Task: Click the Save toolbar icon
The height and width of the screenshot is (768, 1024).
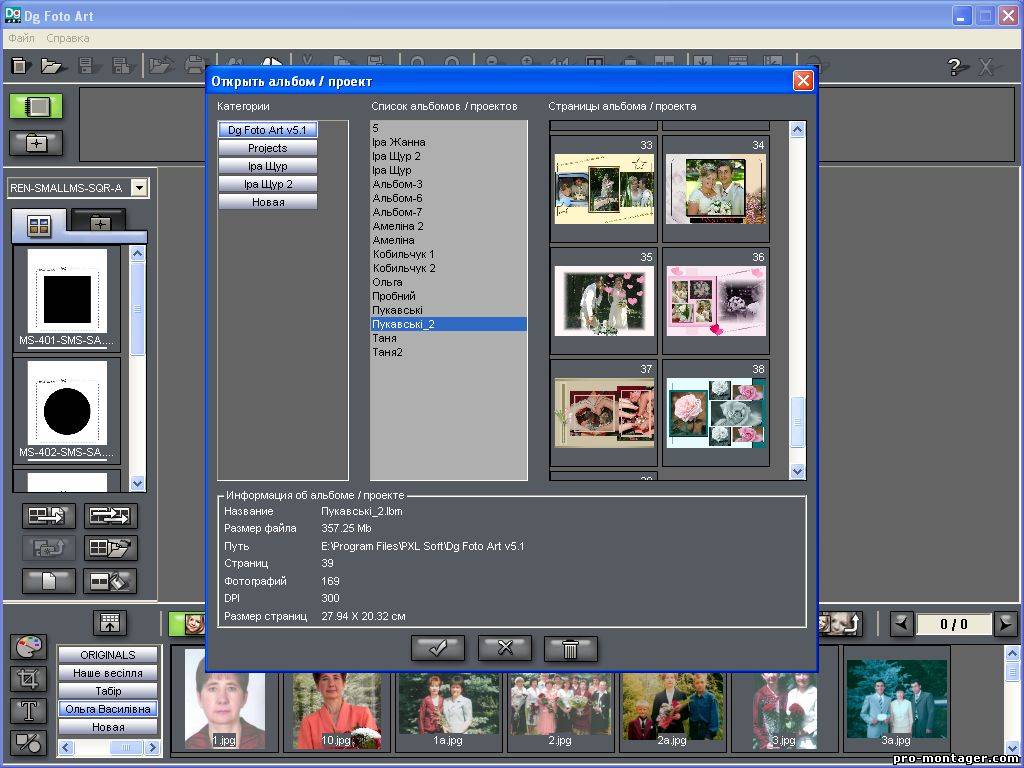Action: (x=88, y=65)
